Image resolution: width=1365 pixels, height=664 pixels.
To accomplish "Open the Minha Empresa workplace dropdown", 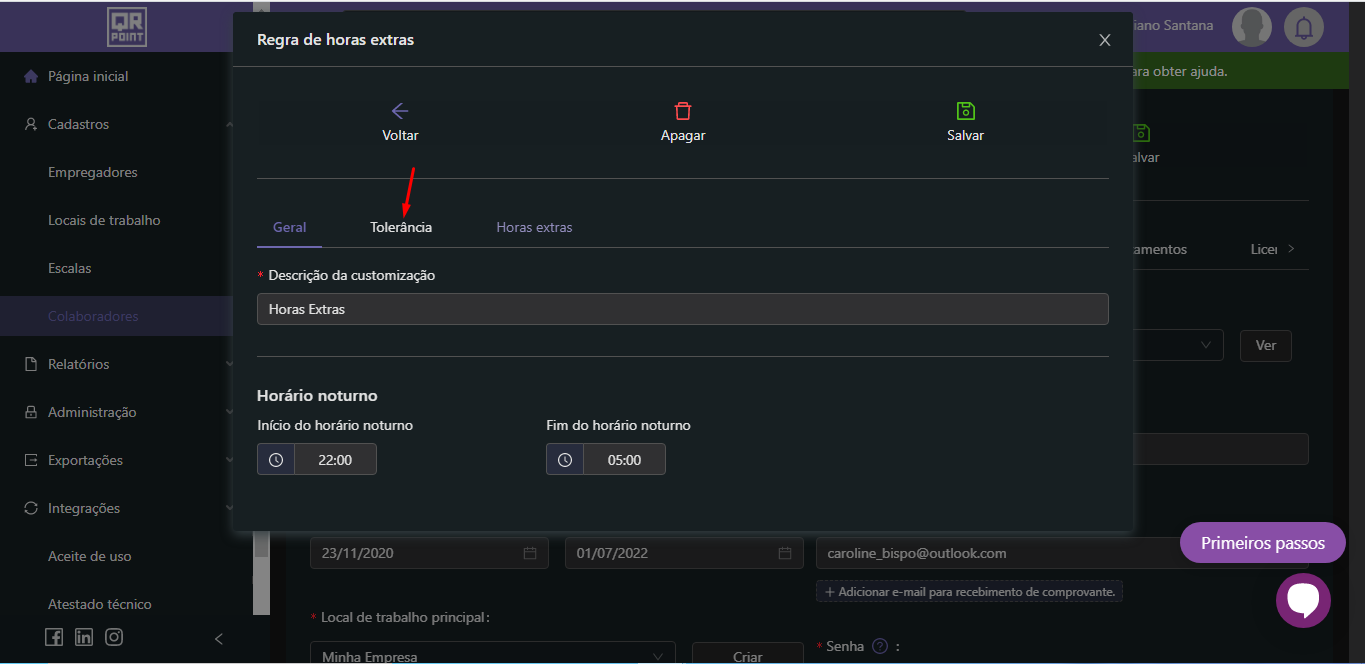I will 492,656.
